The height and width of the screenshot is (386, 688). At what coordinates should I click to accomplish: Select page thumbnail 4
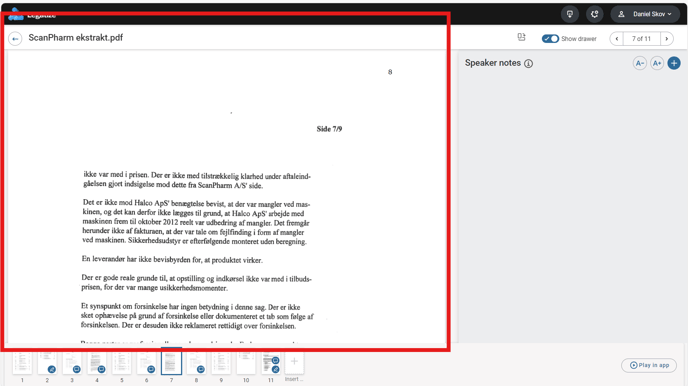coord(97,362)
